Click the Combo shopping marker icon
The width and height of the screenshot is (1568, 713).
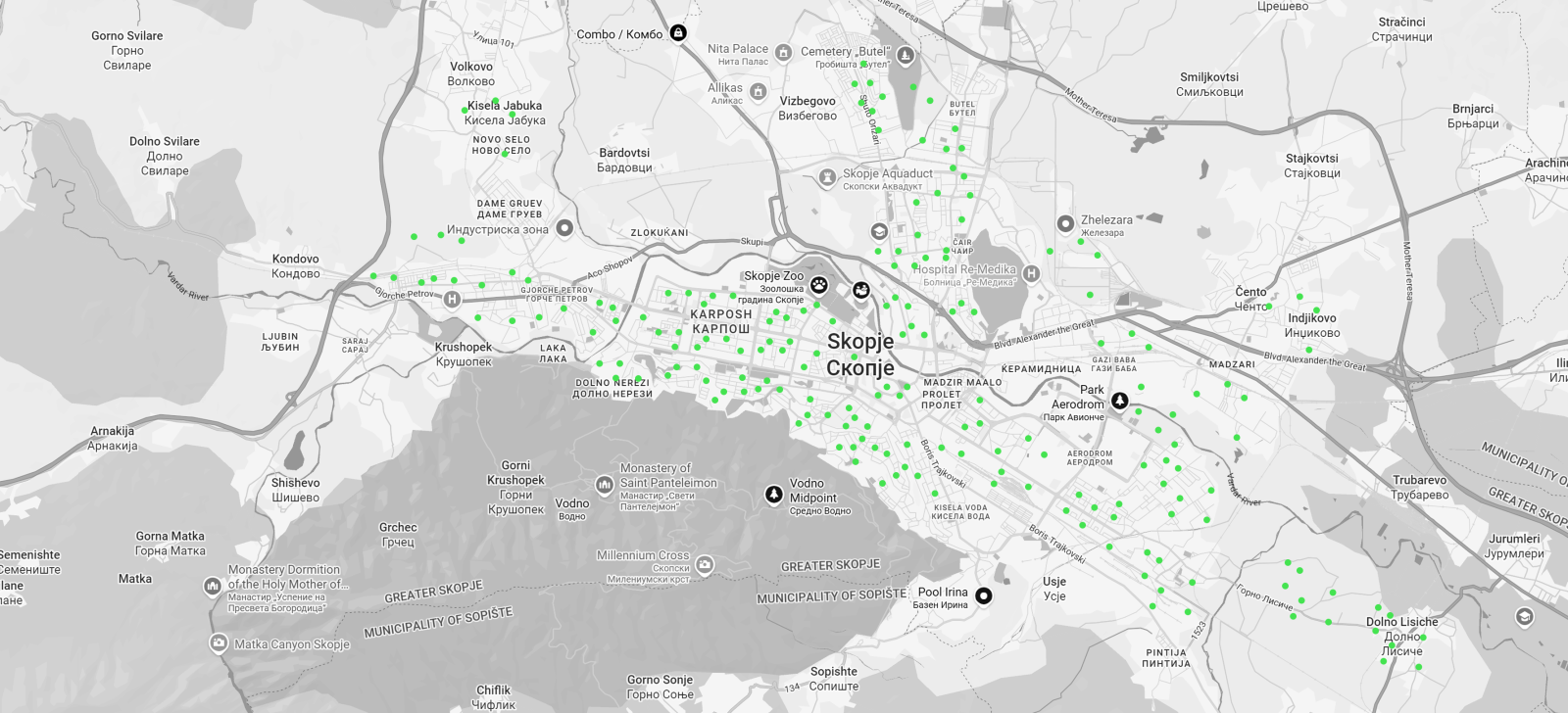(678, 33)
